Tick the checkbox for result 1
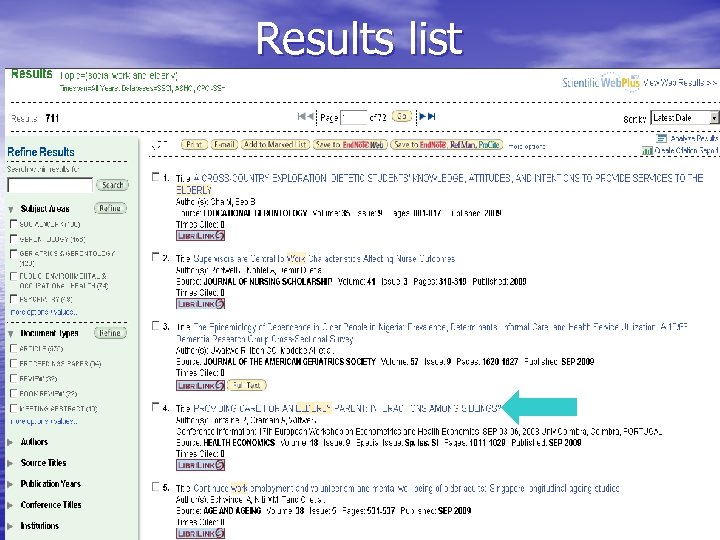720x540 pixels. coord(156,177)
